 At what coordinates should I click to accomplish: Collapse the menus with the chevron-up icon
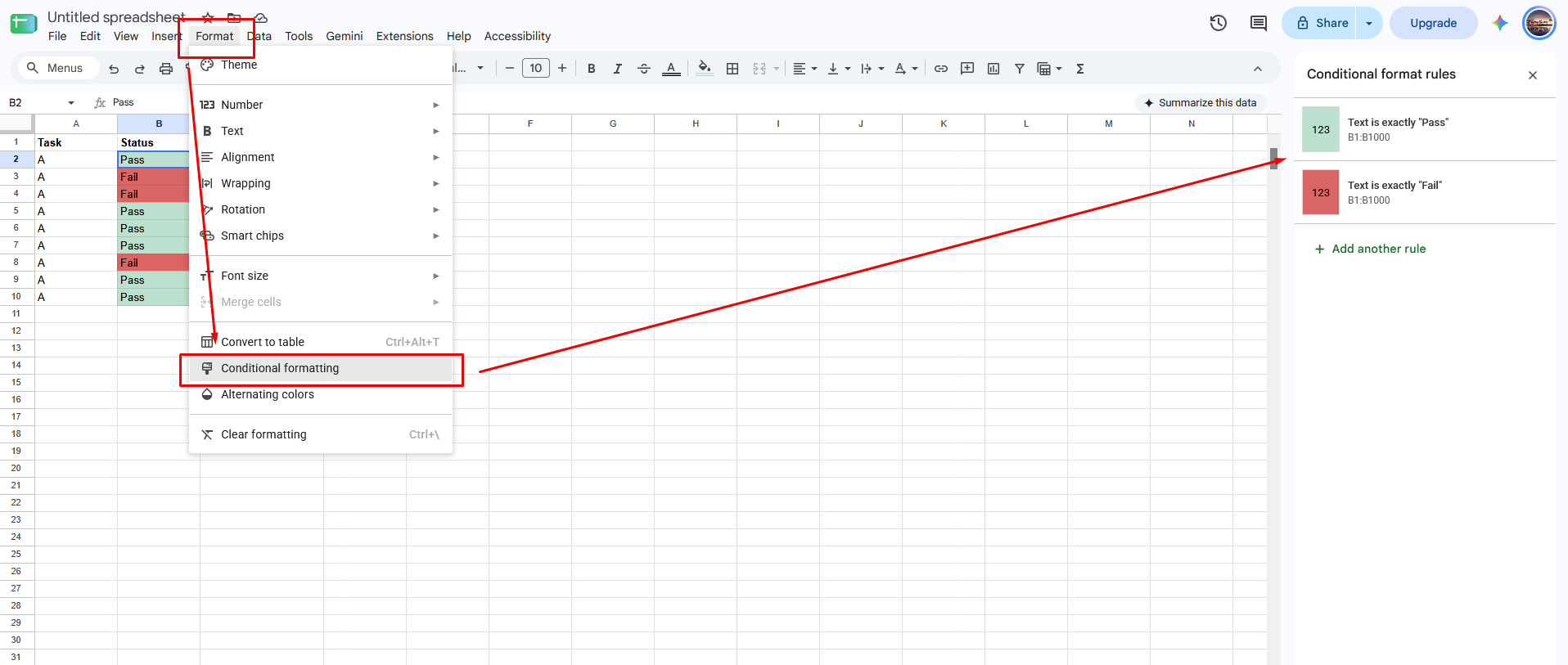pos(1258,69)
